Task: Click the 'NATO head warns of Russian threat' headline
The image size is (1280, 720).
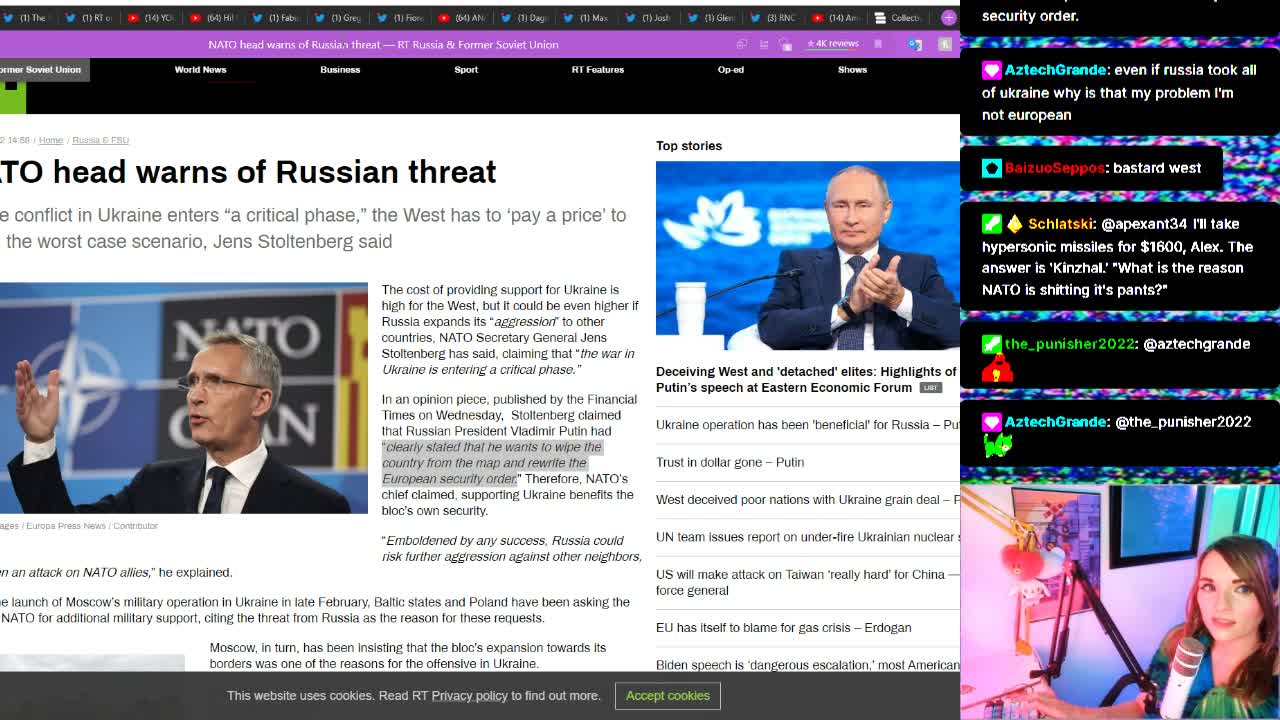Action: [x=248, y=172]
